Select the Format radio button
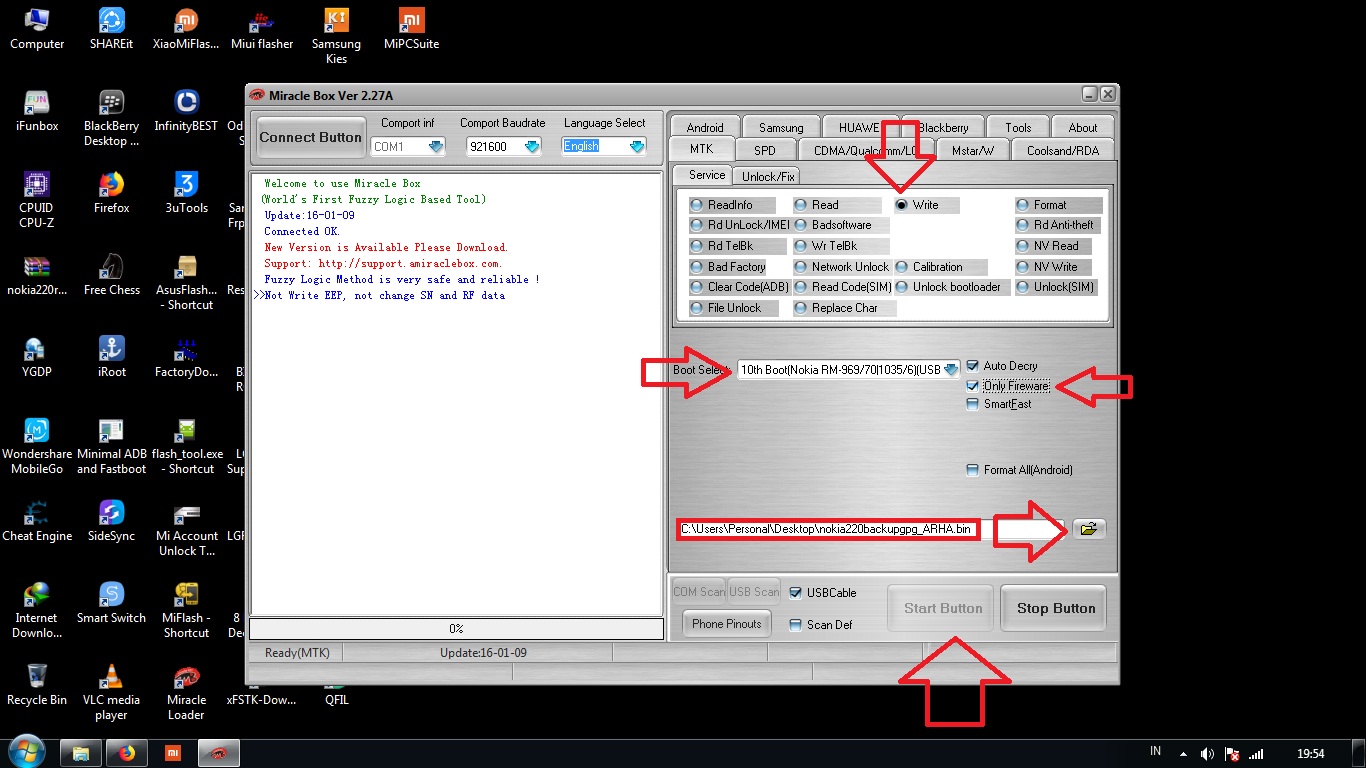 point(1022,204)
